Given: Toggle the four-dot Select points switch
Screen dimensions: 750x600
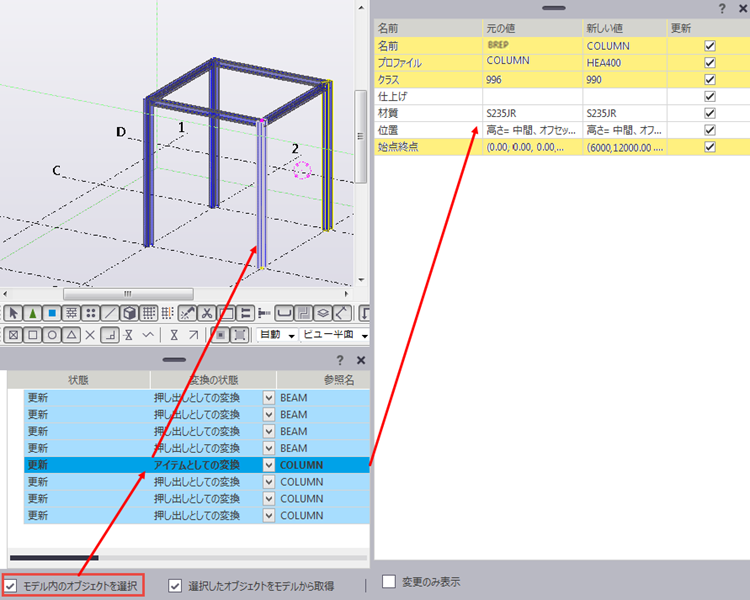Looking at the screenshot, I should point(91,313).
